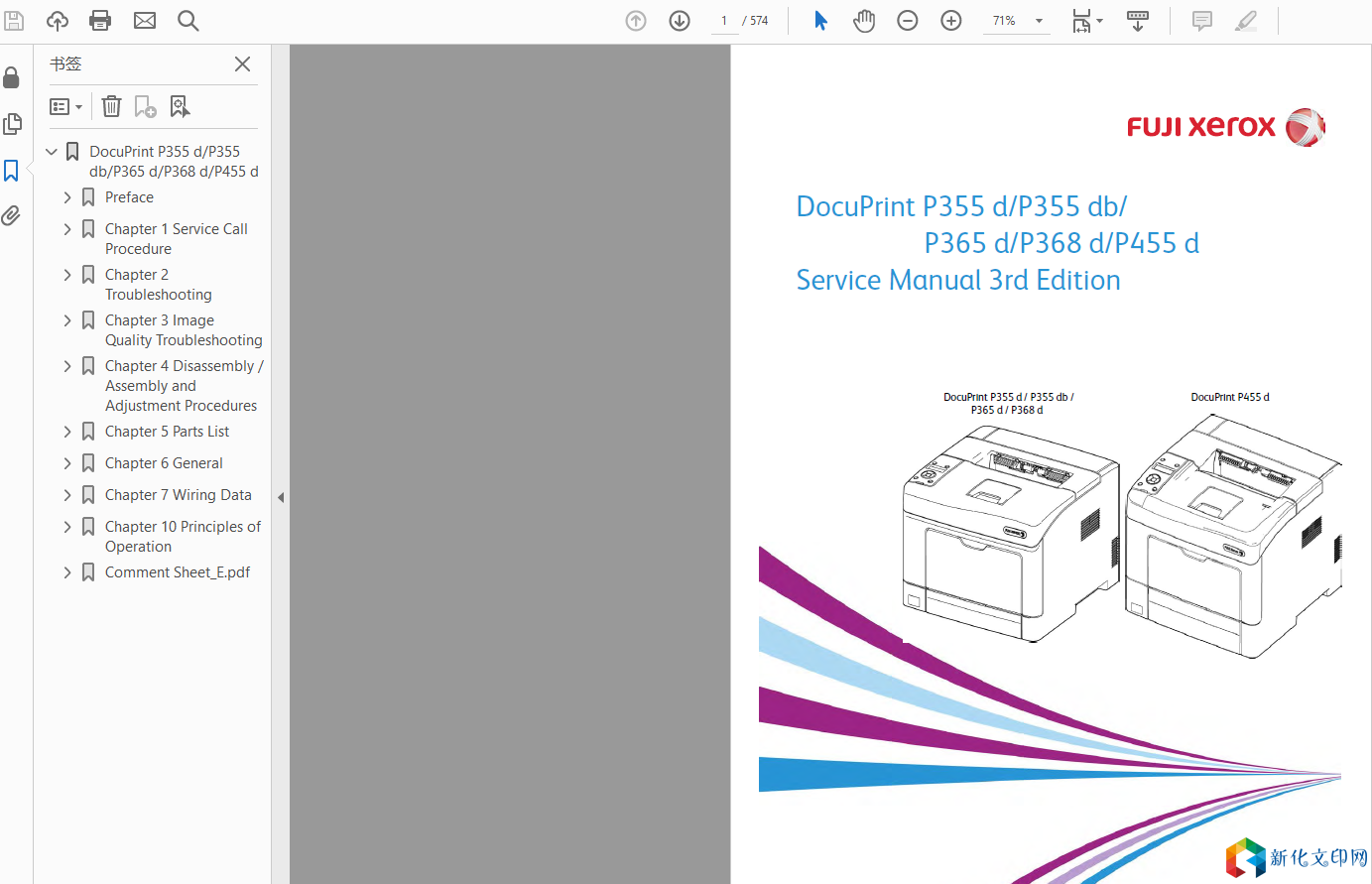Viewport: 1372px width, 884px height.
Task: Open Chapter 7 Wiring Data bookmark
Action: coord(178,495)
